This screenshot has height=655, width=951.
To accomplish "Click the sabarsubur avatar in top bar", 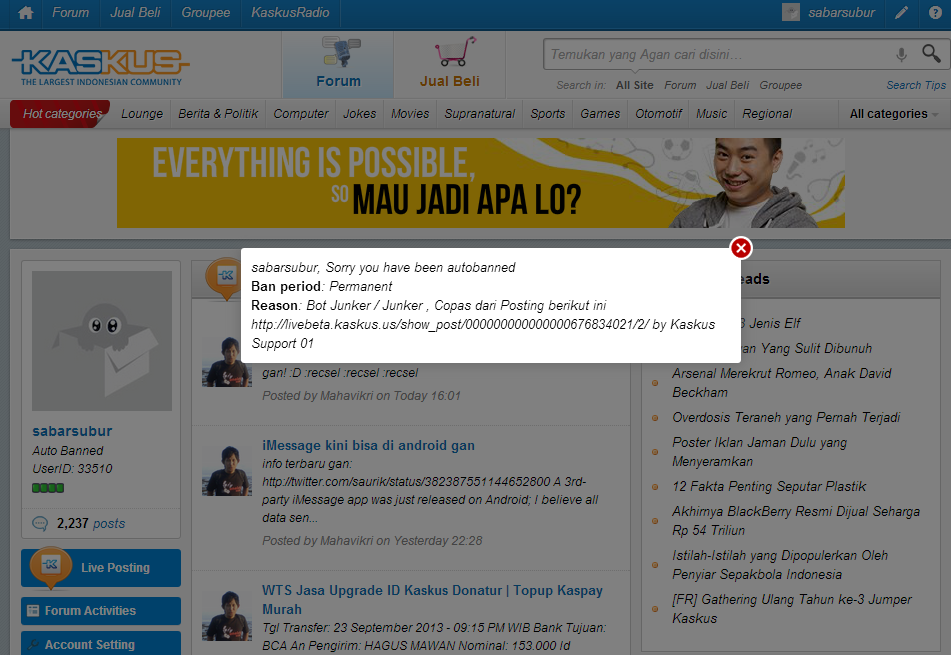I will [x=791, y=12].
